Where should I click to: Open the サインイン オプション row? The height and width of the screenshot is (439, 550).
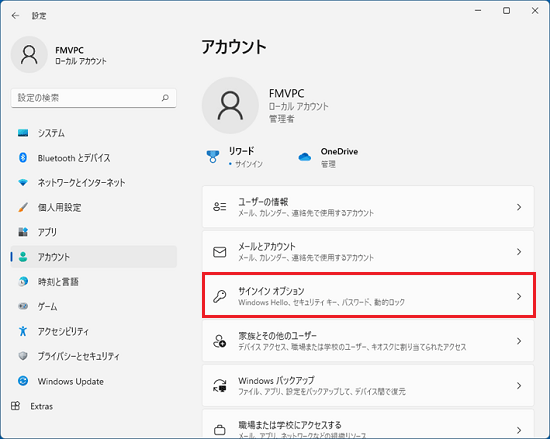[x=368, y=296]
